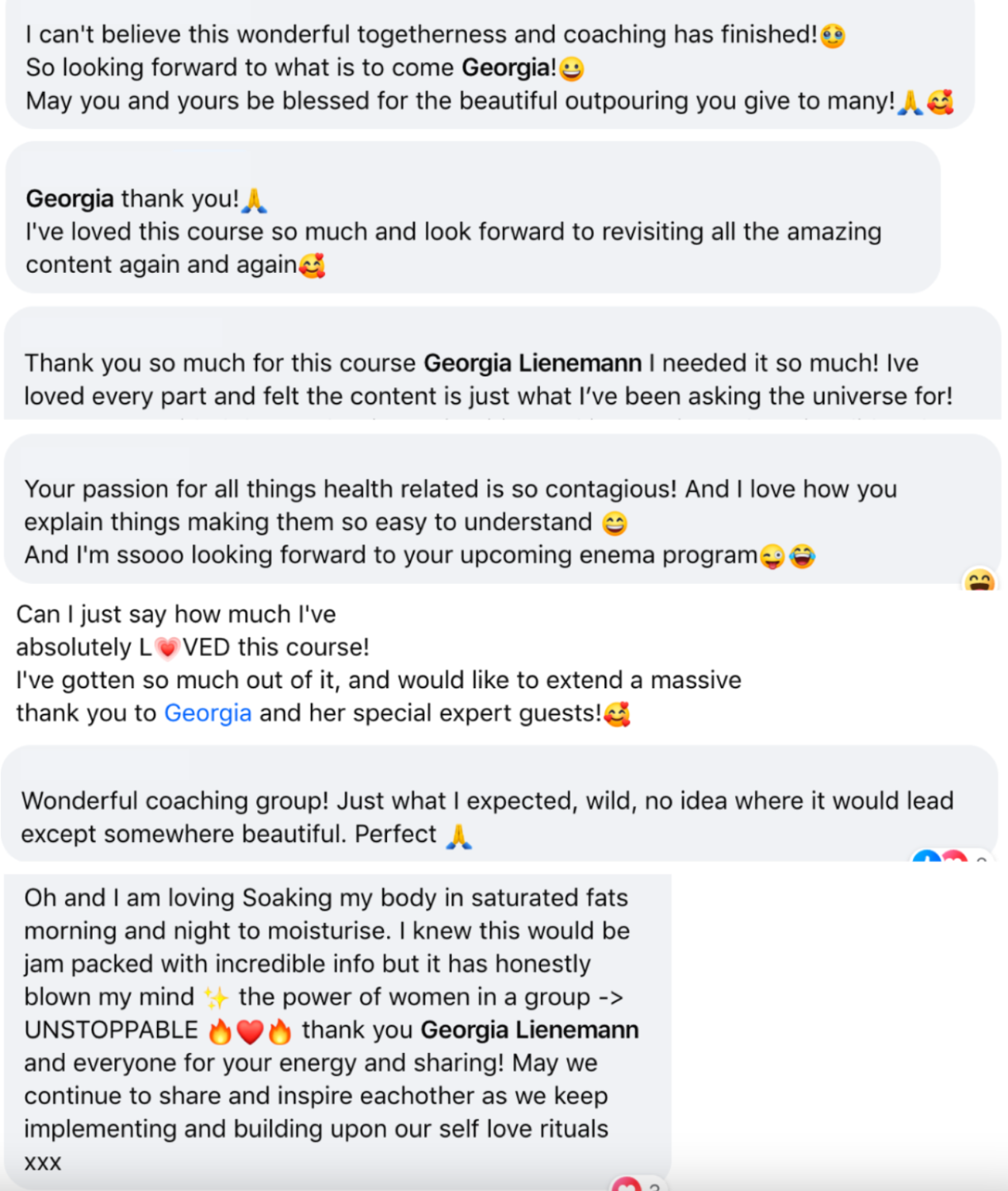Image resolution: width=1008 pixels, height=1191 pixels.
Task: Click the teary-eyed emoji after "coaching has finished!"
Action: [833, 36]
